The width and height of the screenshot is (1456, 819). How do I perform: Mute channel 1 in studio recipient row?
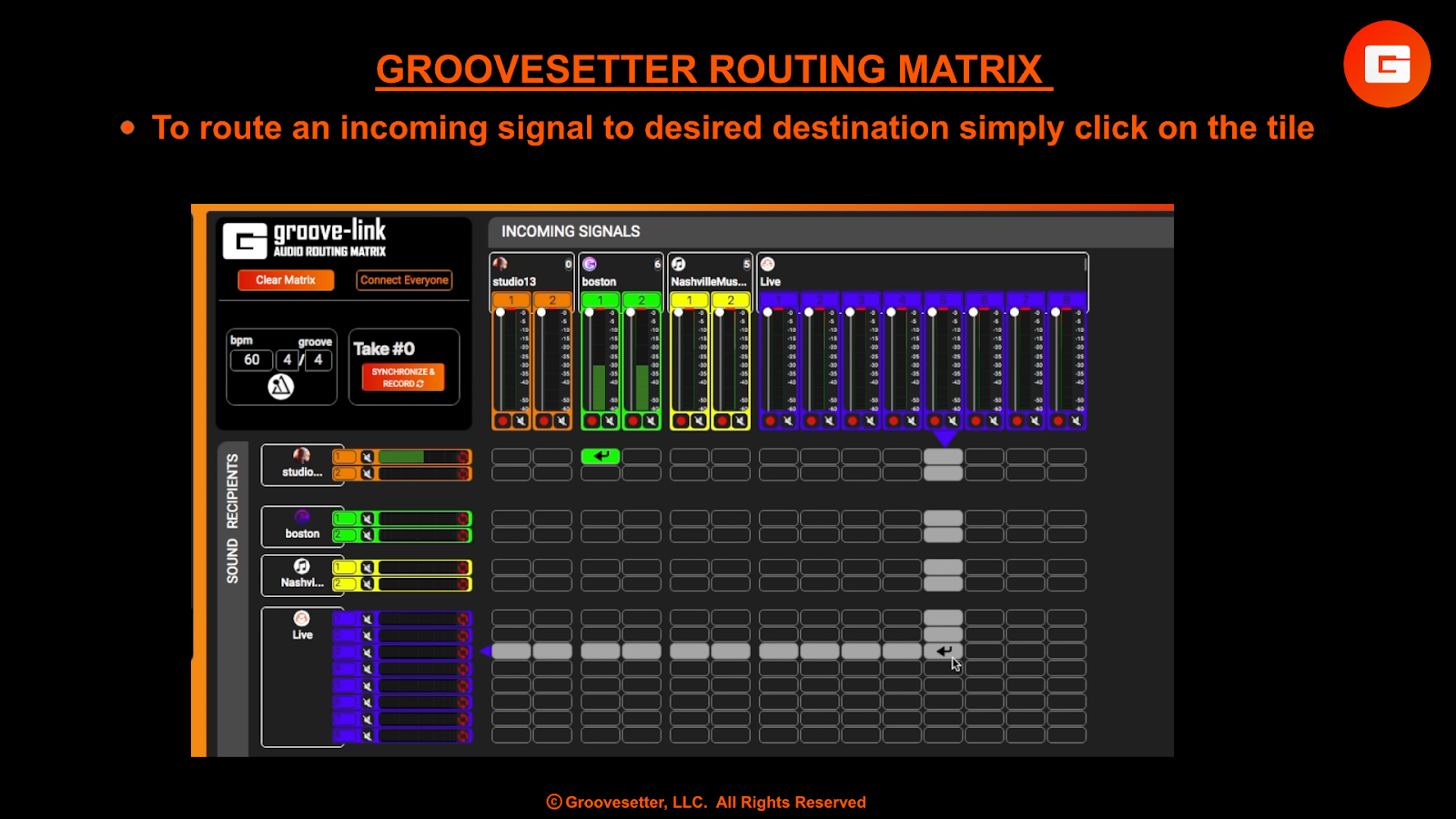[368, 458]
